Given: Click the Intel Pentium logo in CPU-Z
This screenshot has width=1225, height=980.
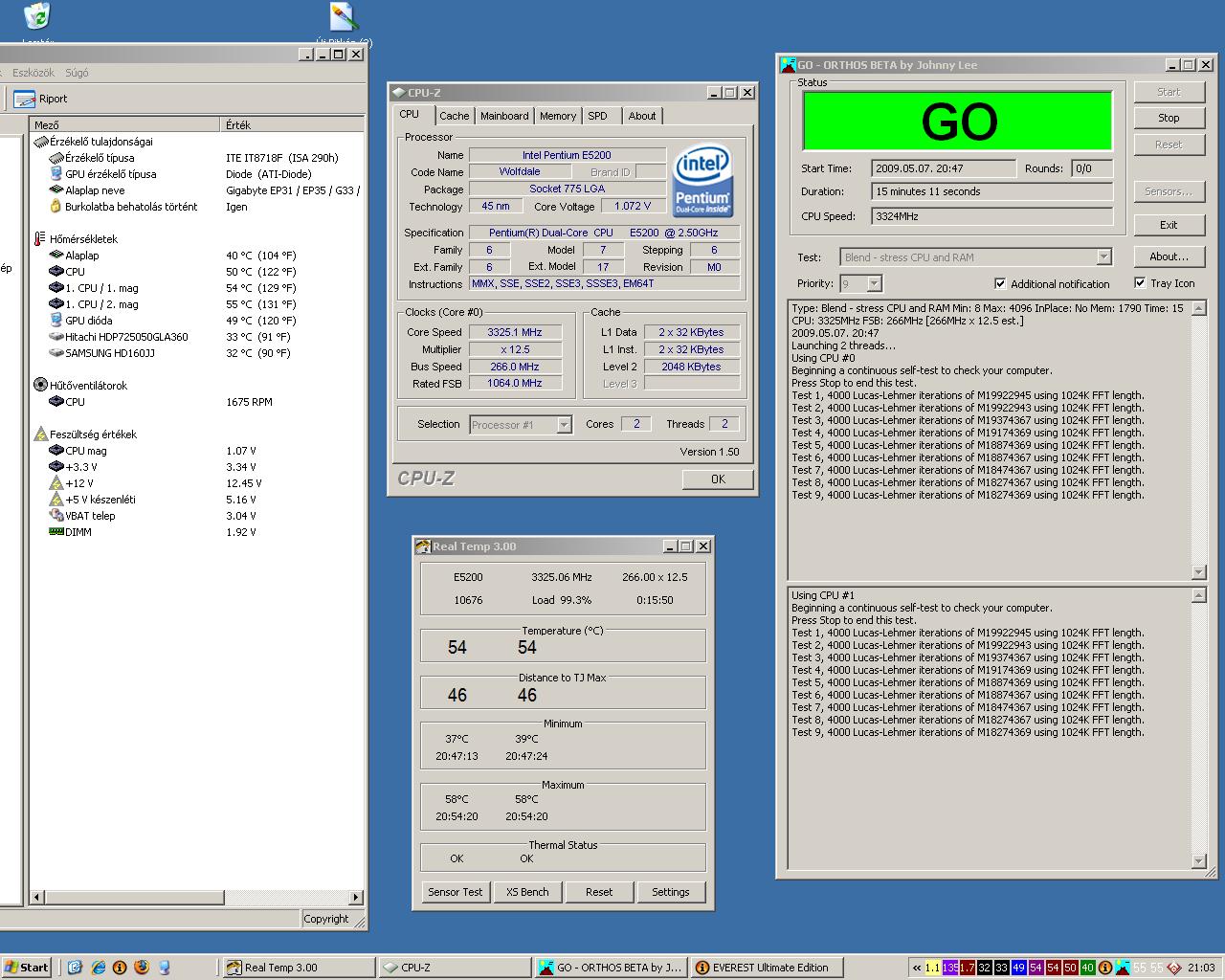Looking at the screenshot, I should click(x=702, y=181).
